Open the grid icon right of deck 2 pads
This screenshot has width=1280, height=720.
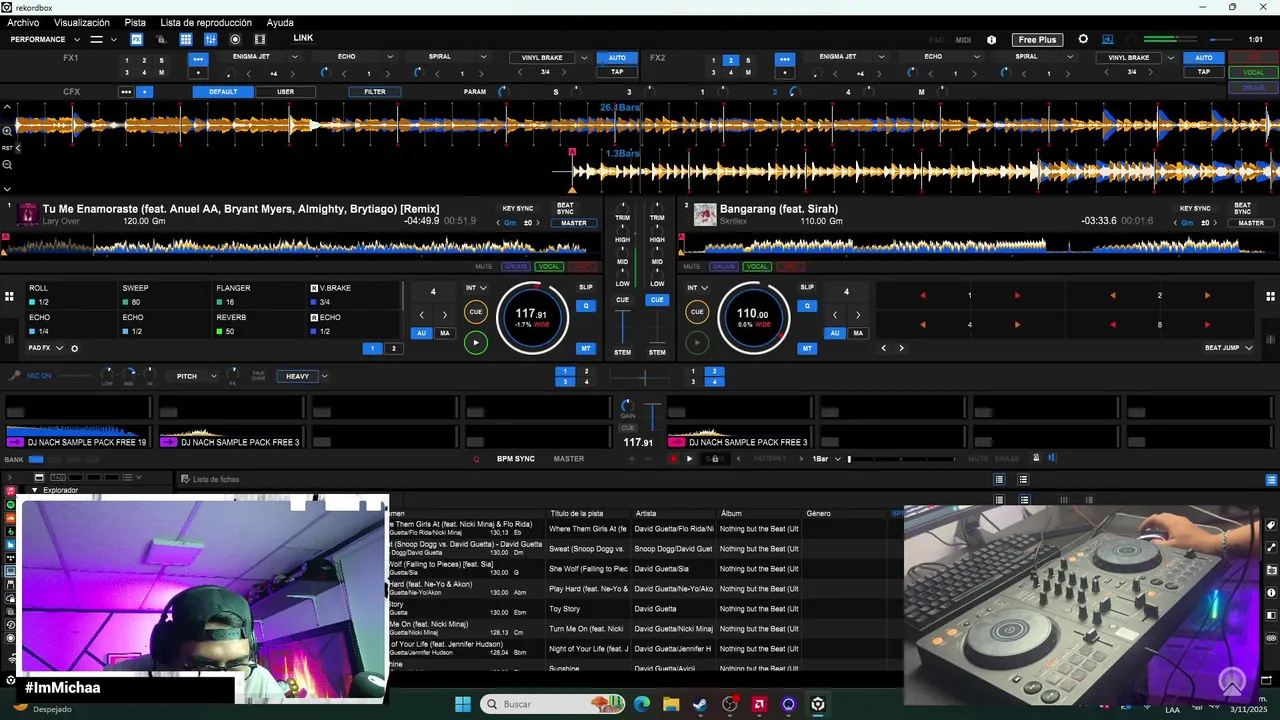click(1271, 296)
